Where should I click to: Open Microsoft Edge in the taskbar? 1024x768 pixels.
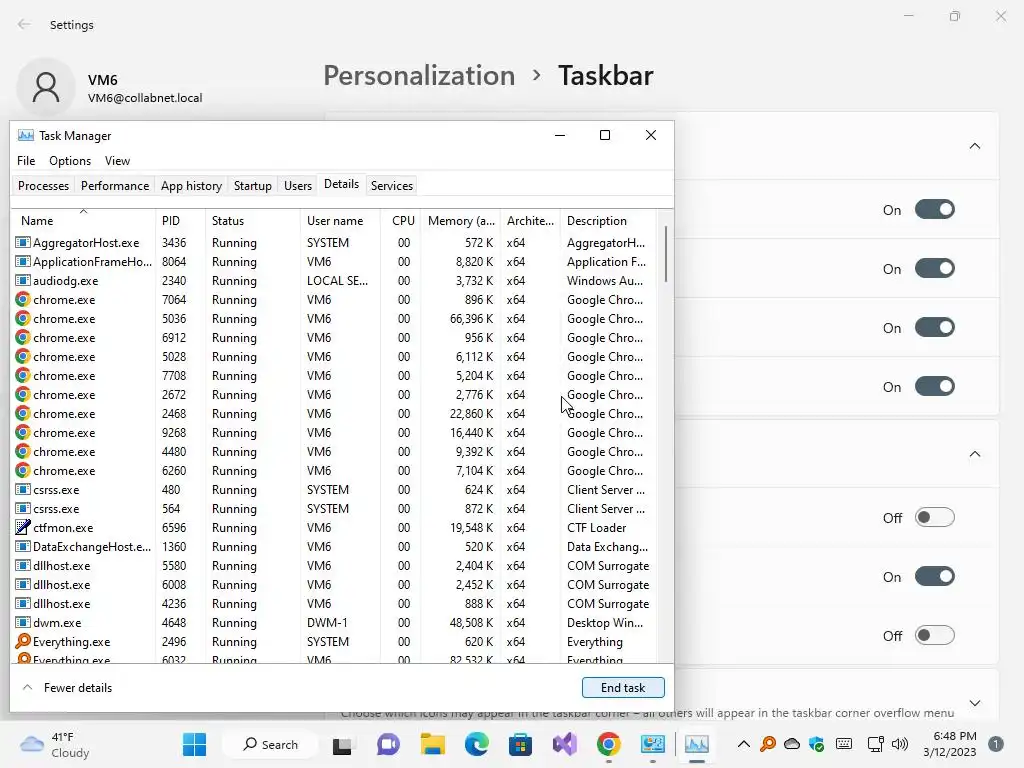(477, 744)
